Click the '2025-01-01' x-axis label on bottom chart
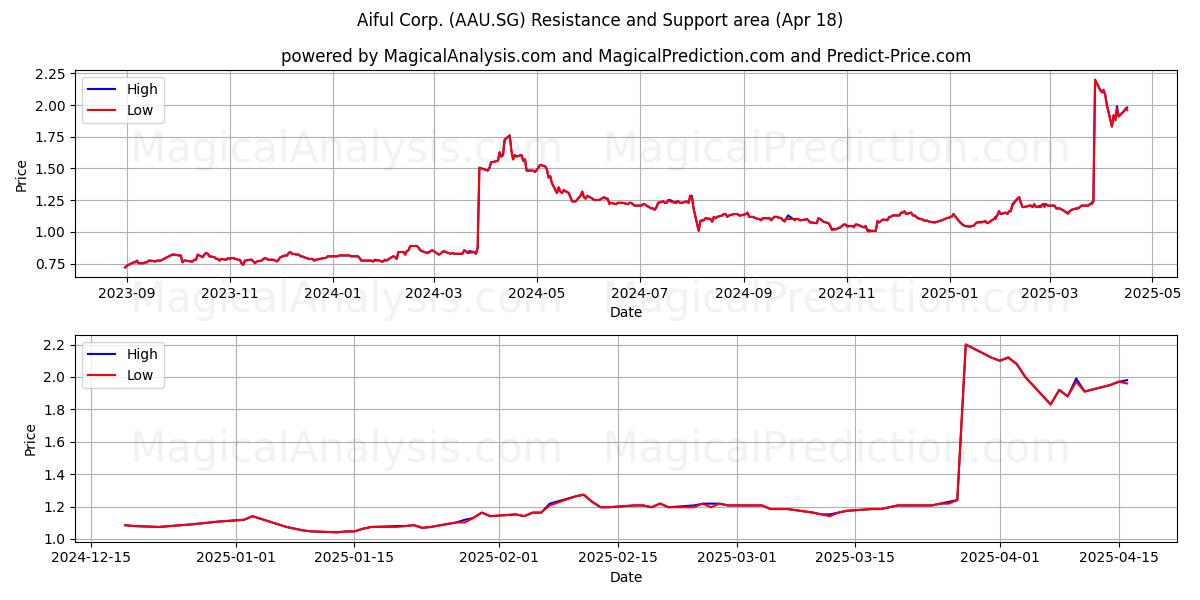 pos(237,558)
